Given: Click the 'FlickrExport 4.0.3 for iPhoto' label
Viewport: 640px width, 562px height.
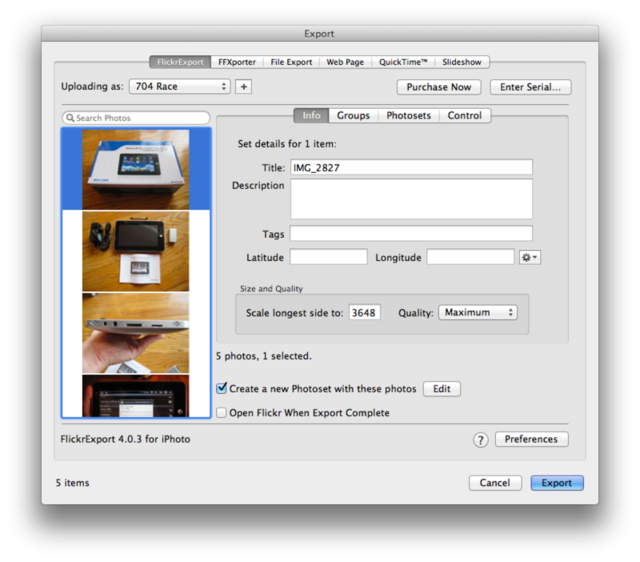Looking at the screenshot, I should coord(125,439).
